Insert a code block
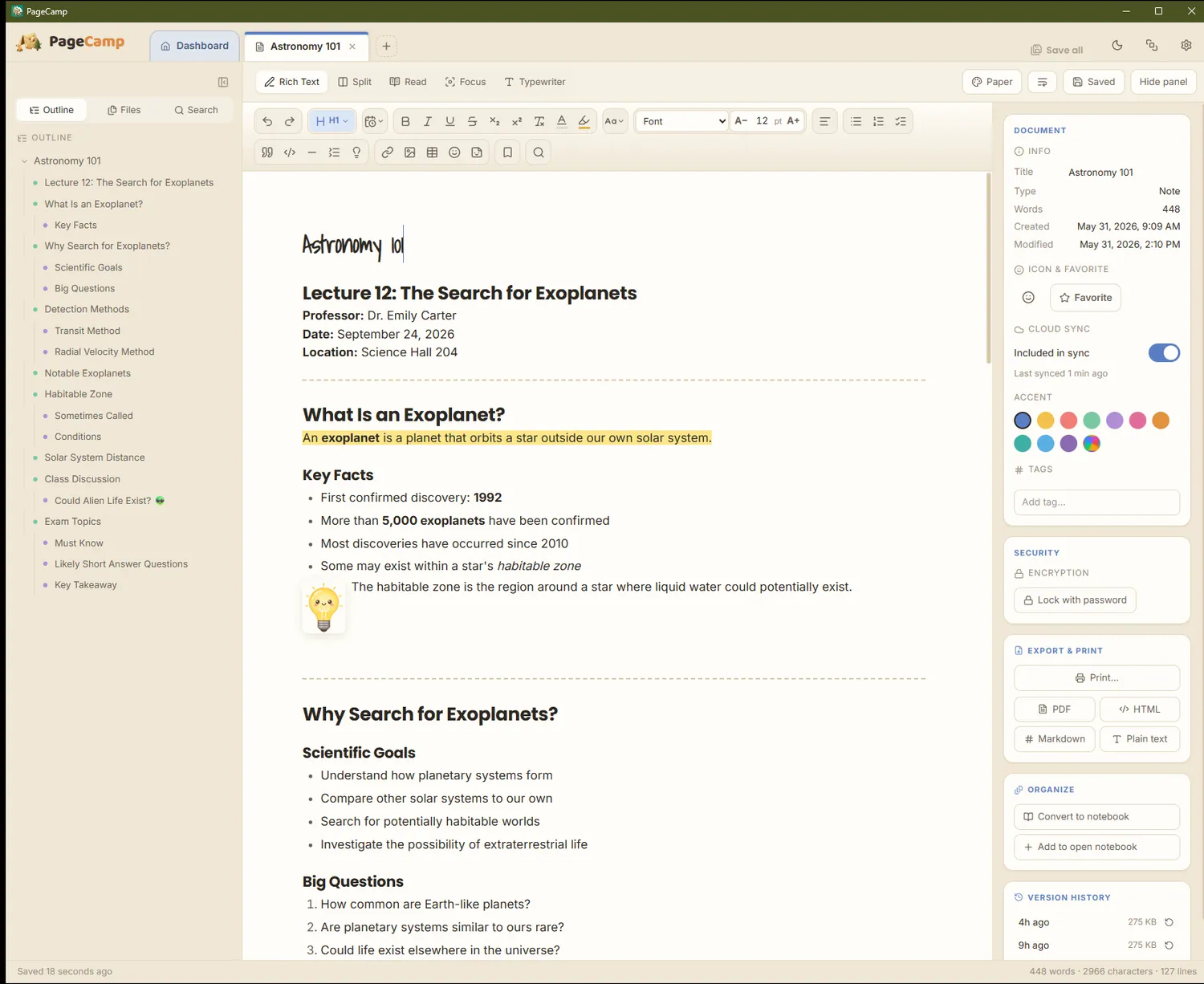This screenshot has height=984, width=1204. click(x=290, y=152)
